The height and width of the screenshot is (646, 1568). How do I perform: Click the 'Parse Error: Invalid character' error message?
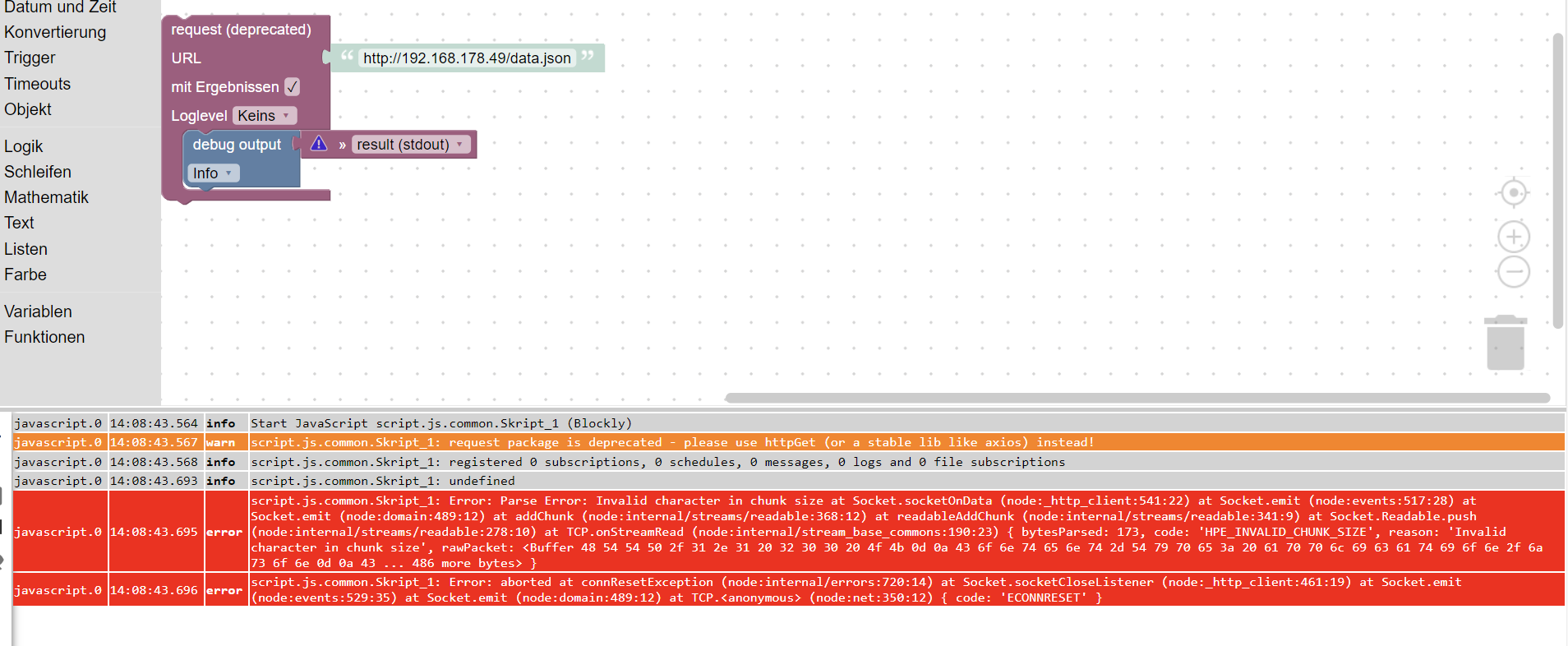[906, 532]
